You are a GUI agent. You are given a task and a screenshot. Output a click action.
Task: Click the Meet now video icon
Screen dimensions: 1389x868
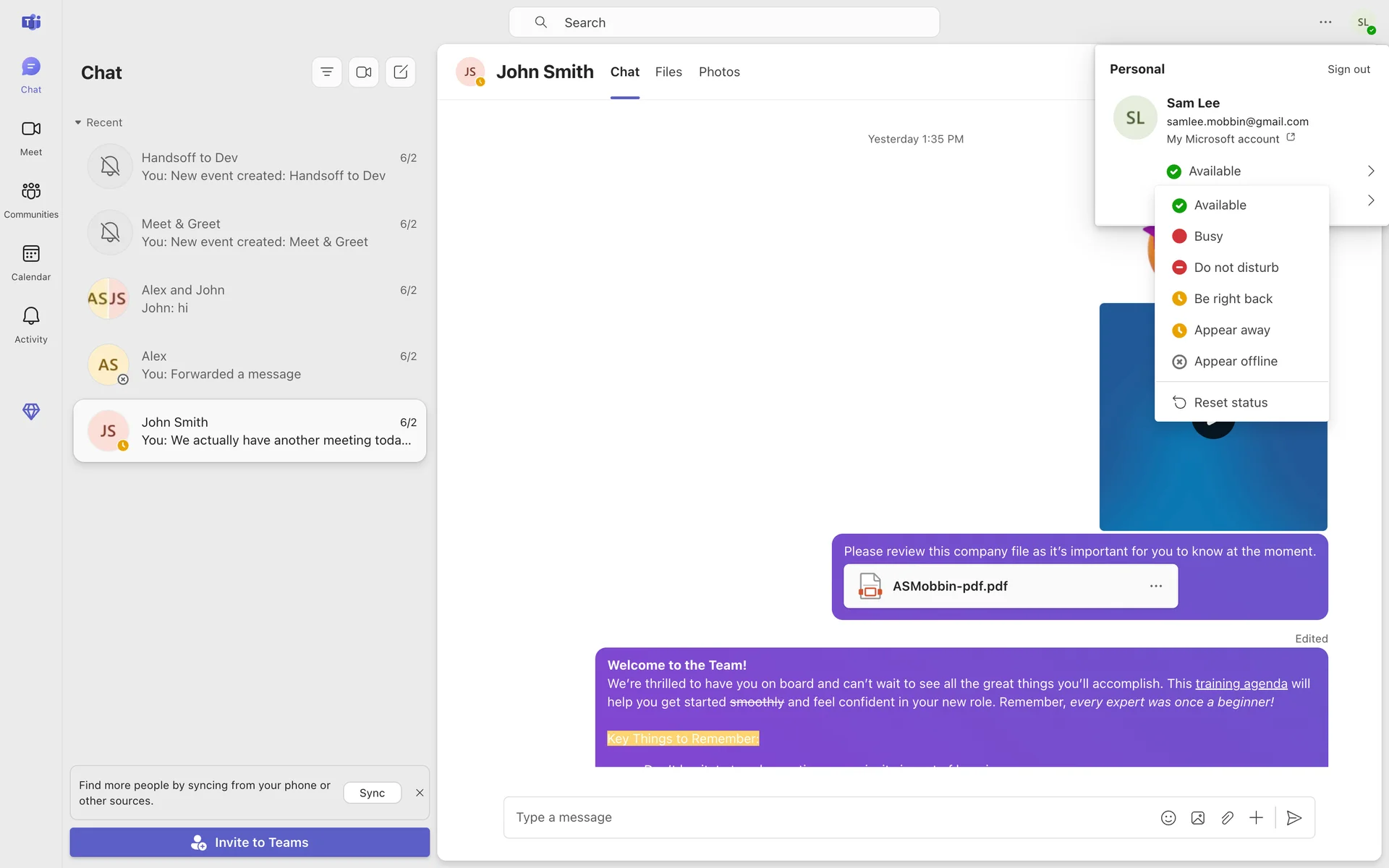tap(364, 72)
